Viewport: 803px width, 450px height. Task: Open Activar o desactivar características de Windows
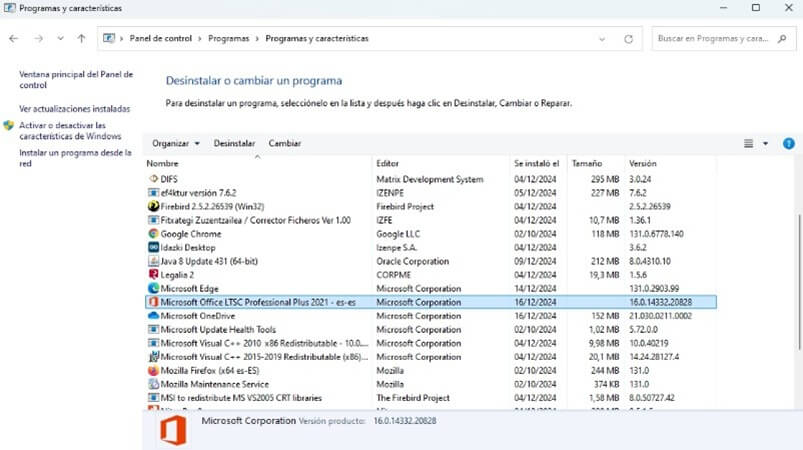tap(70, 131)
